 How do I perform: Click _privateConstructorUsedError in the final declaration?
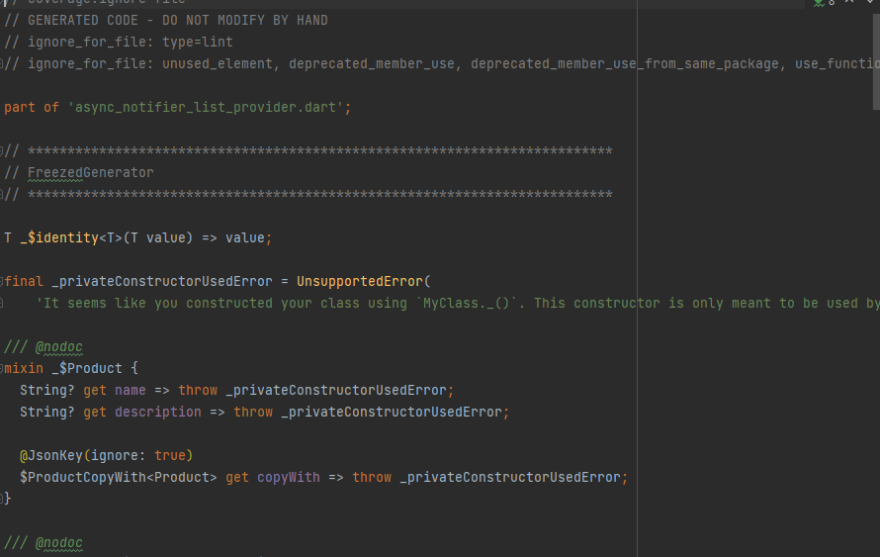162,281
